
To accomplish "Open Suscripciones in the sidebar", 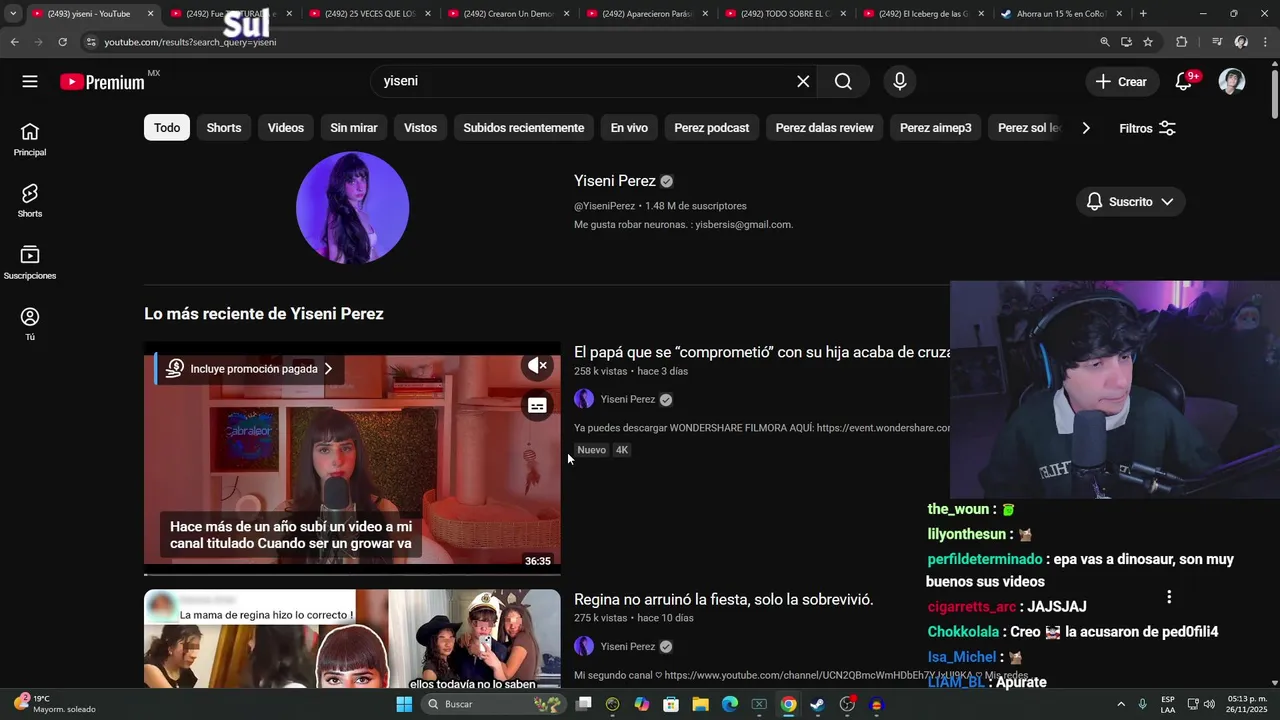I will 30,262.
